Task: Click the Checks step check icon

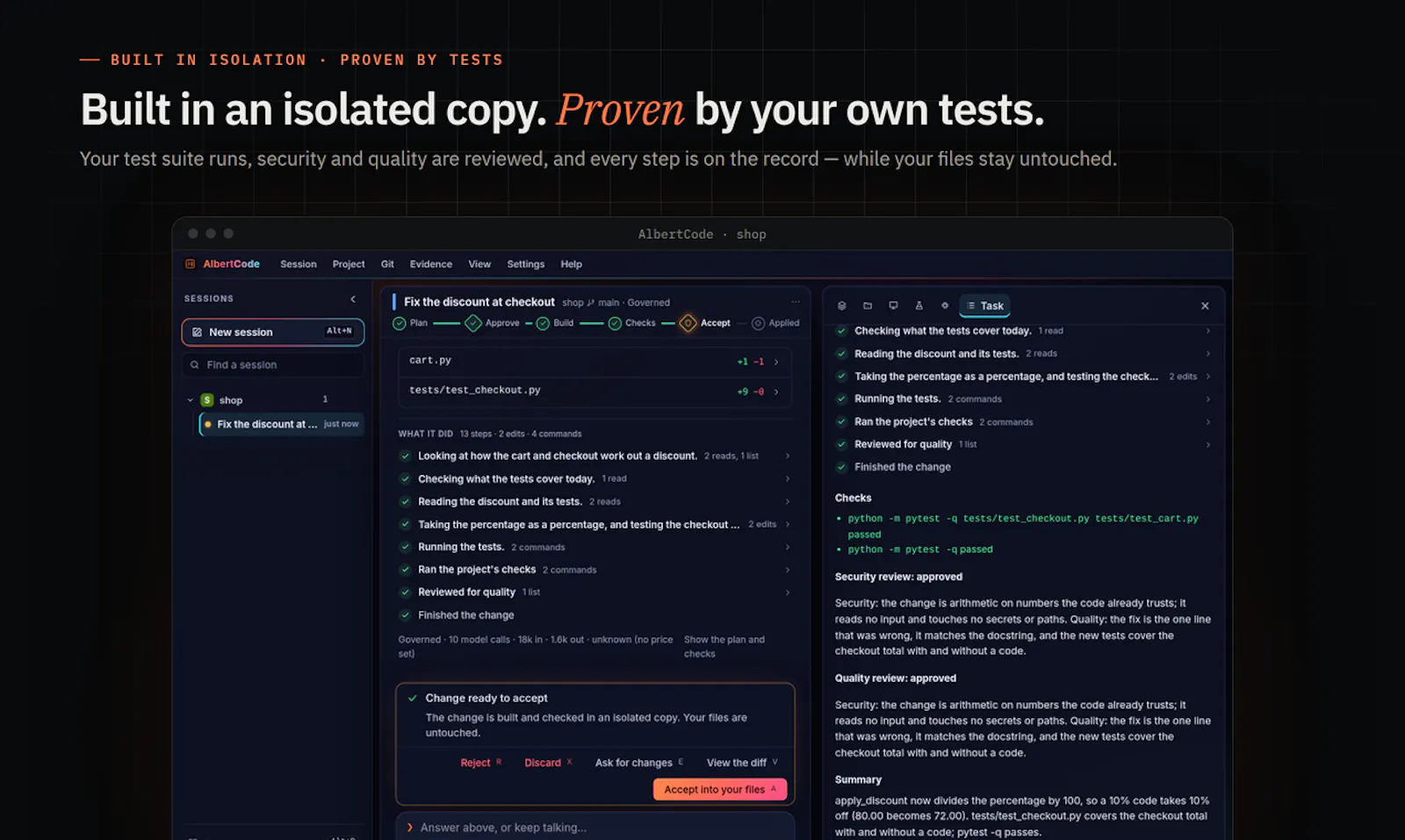Action: click(615, 323)
